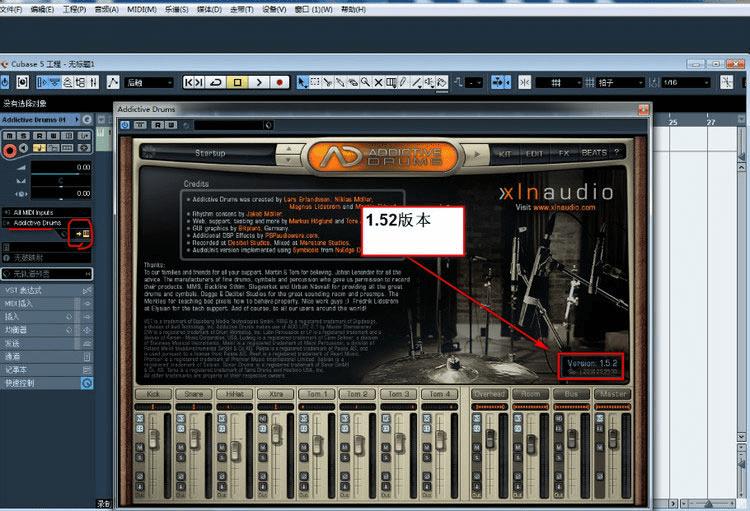Toggle the Show Inspector toolbar button

point(42,82)
